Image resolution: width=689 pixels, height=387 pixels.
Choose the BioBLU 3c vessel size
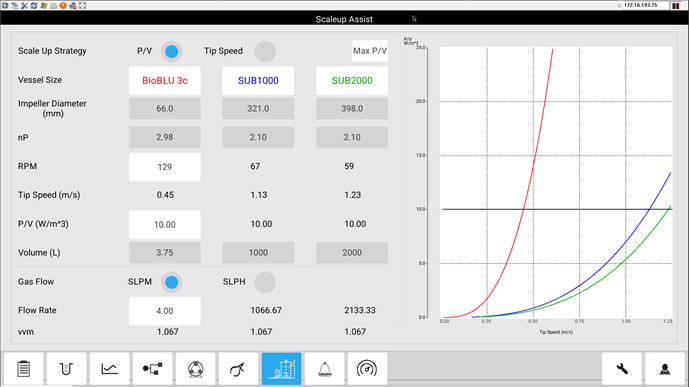(x=165, y=80)
